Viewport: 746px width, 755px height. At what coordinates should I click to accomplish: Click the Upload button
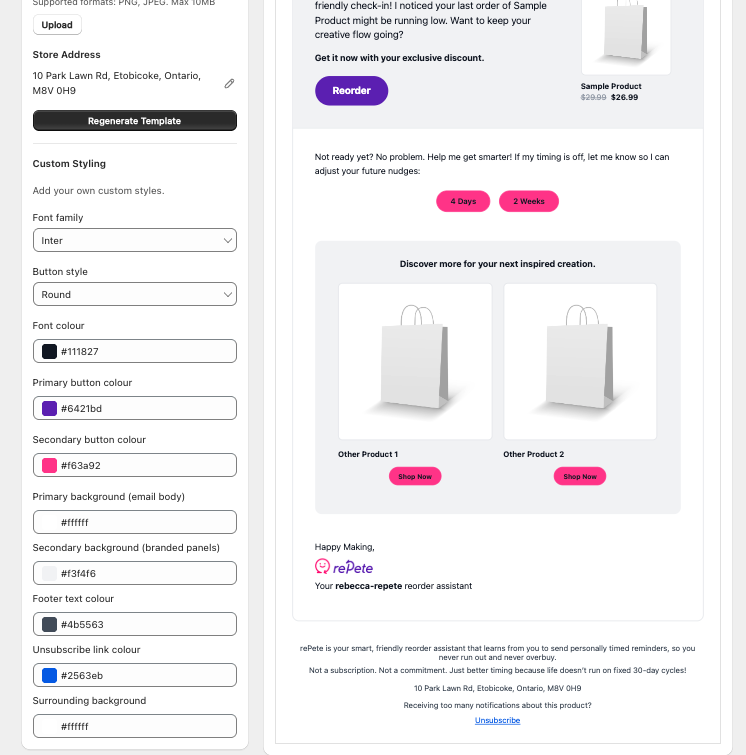click(57, 25)
